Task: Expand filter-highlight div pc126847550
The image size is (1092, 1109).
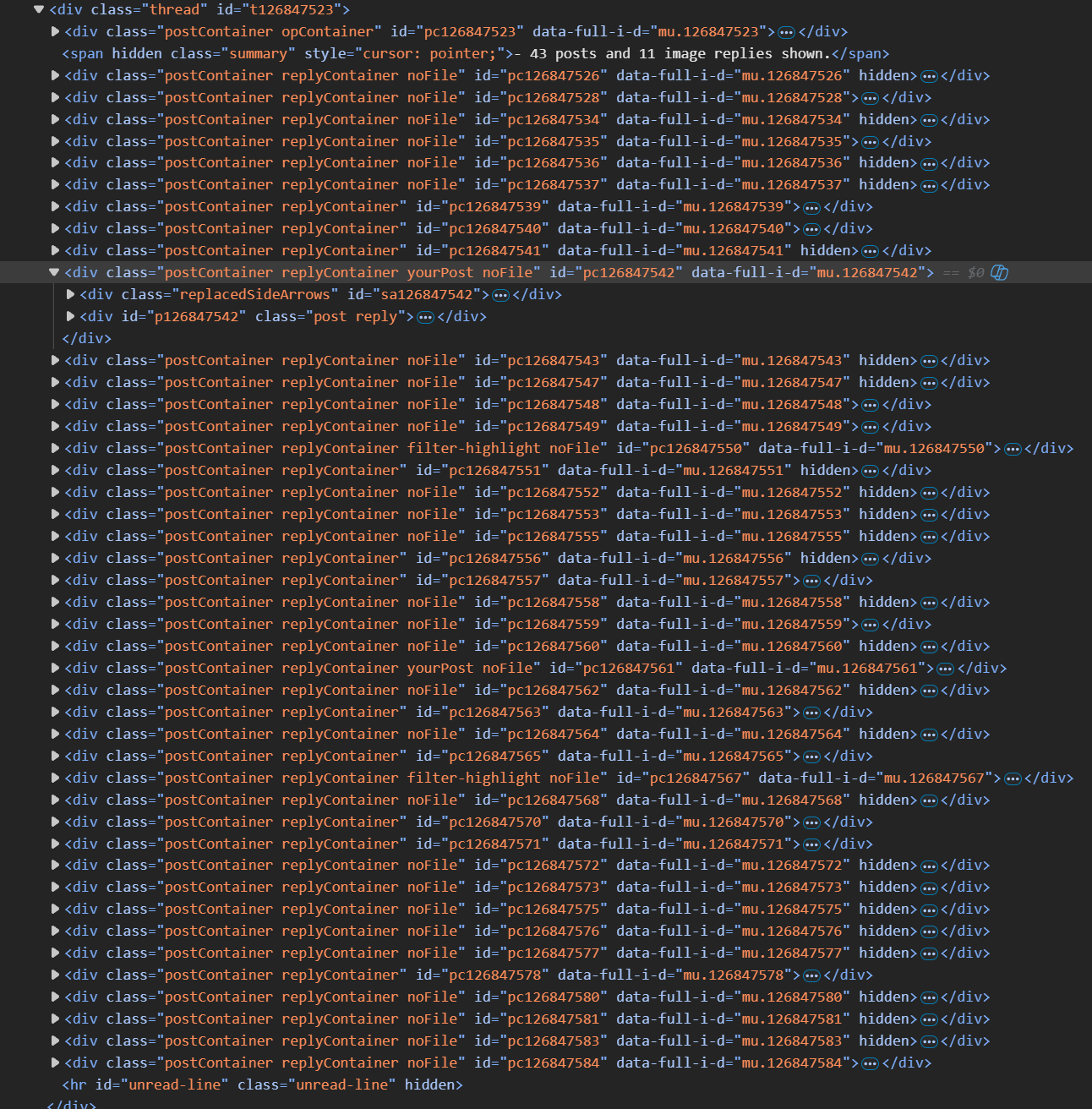Action: point(55,449)
